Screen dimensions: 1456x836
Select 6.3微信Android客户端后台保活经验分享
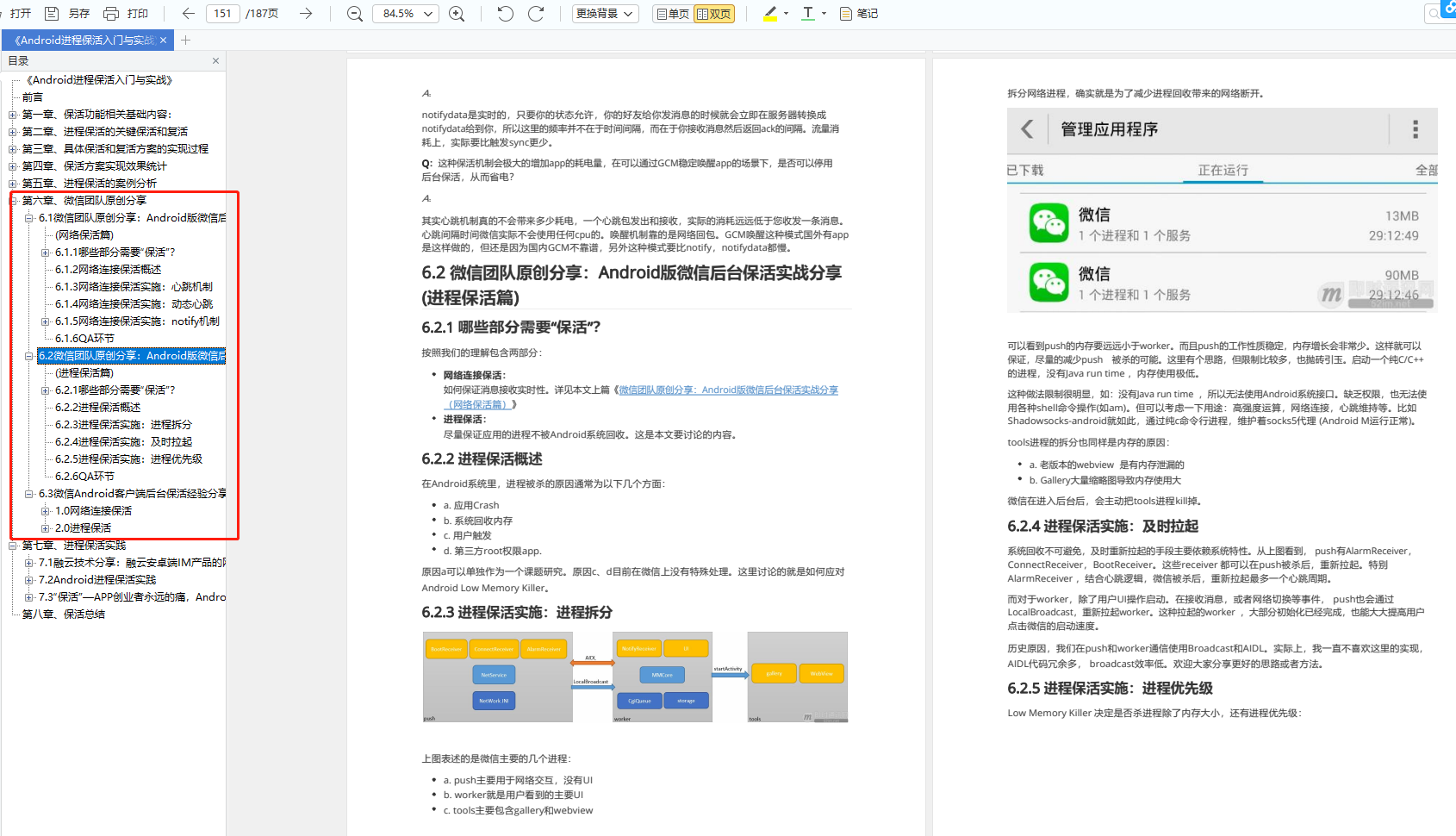pyautogui.click(x=132, y=494)
